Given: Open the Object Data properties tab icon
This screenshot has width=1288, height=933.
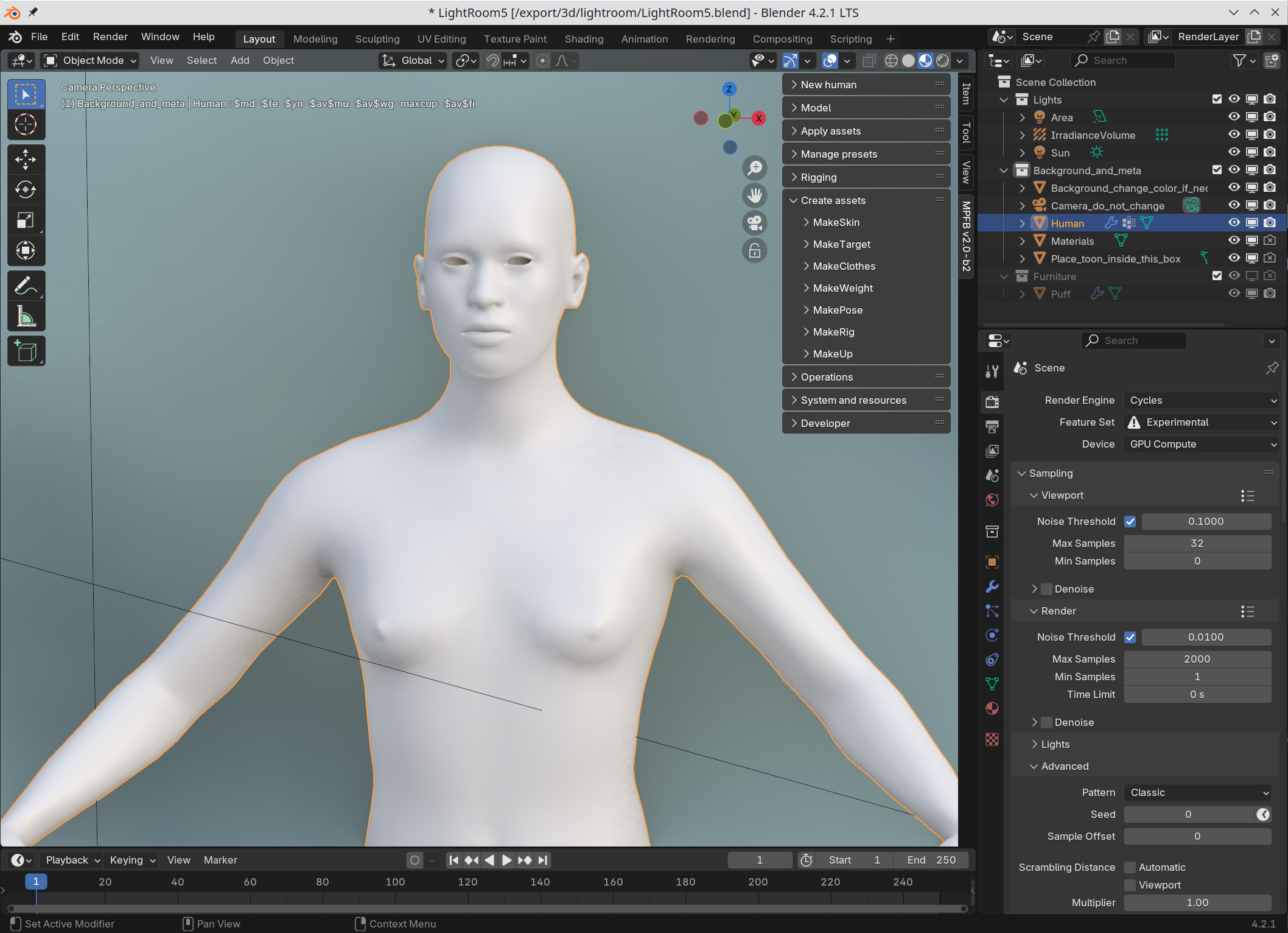Looking at the screenshot, I should point(992,684).
